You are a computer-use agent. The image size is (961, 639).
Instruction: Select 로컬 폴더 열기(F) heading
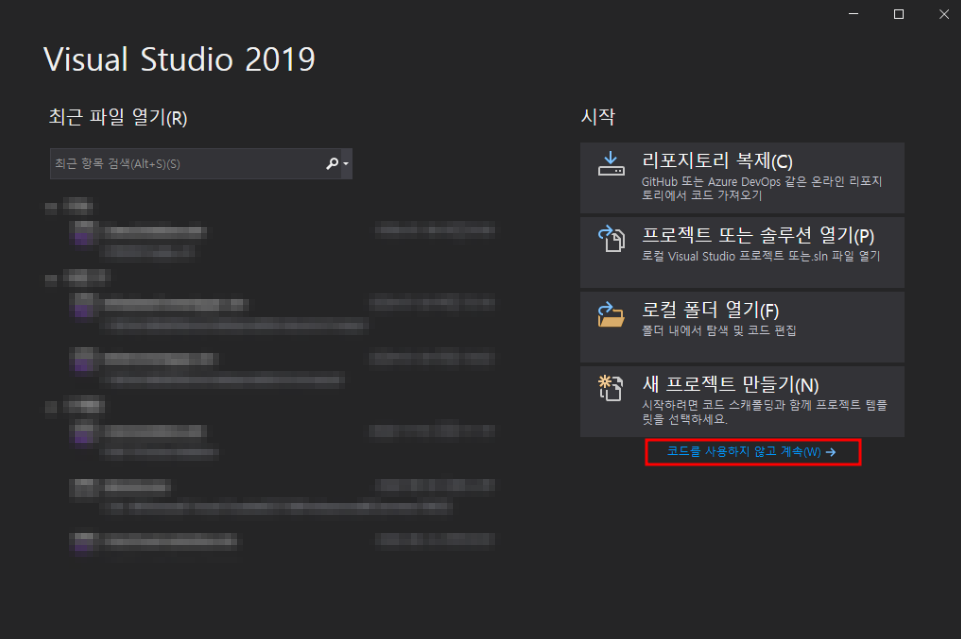710,310
